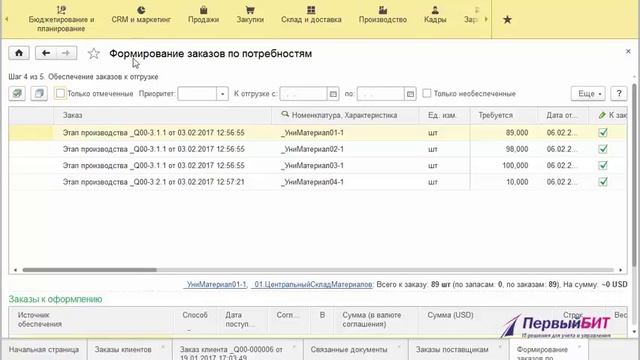Click required quantity 89,000
Screen dimensions: 640x360
click(517, 133)
